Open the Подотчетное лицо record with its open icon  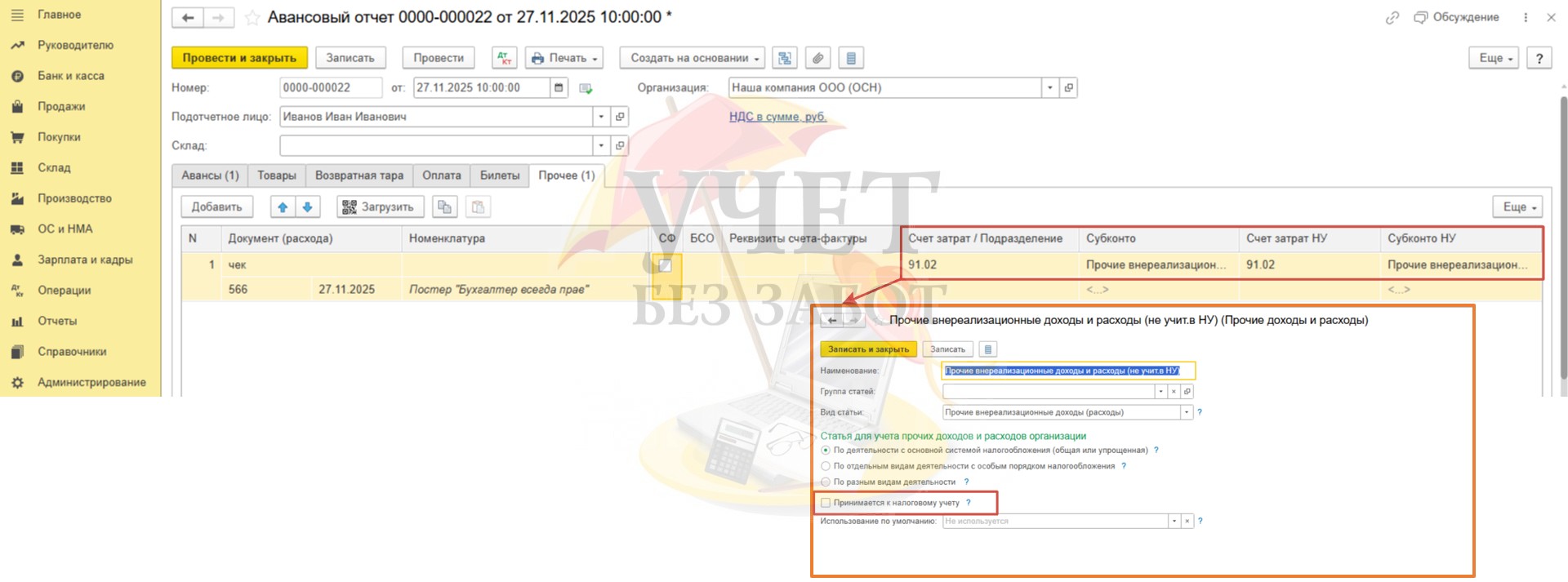(620, 117)
